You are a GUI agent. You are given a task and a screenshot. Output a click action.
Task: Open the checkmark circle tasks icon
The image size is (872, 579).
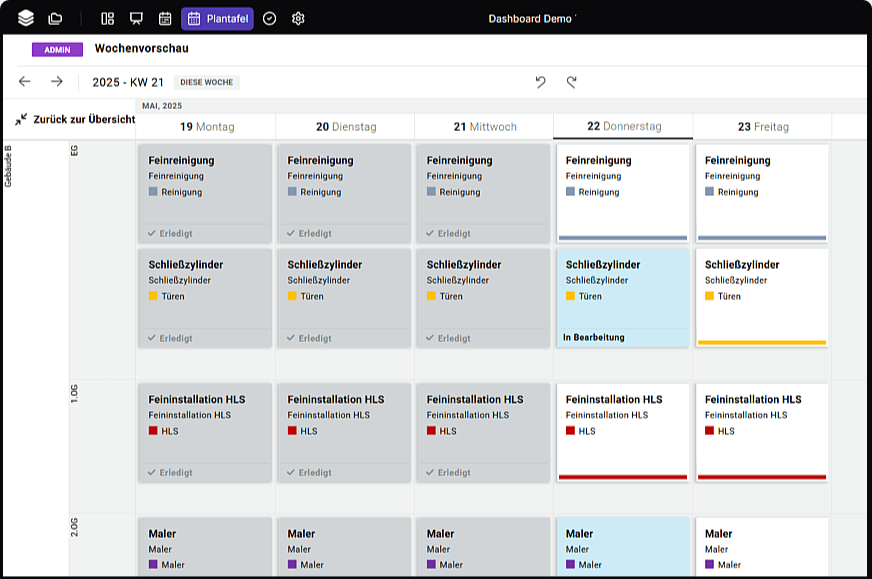[269, 18]
